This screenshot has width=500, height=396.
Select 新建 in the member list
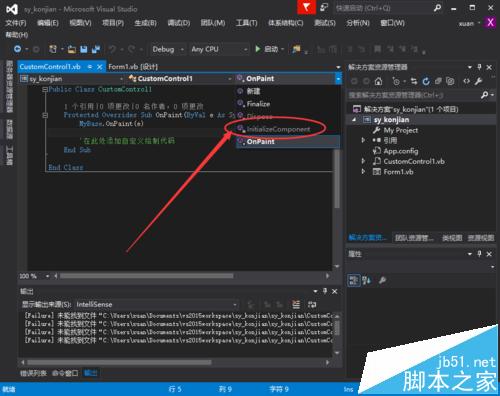coord(288,91)
